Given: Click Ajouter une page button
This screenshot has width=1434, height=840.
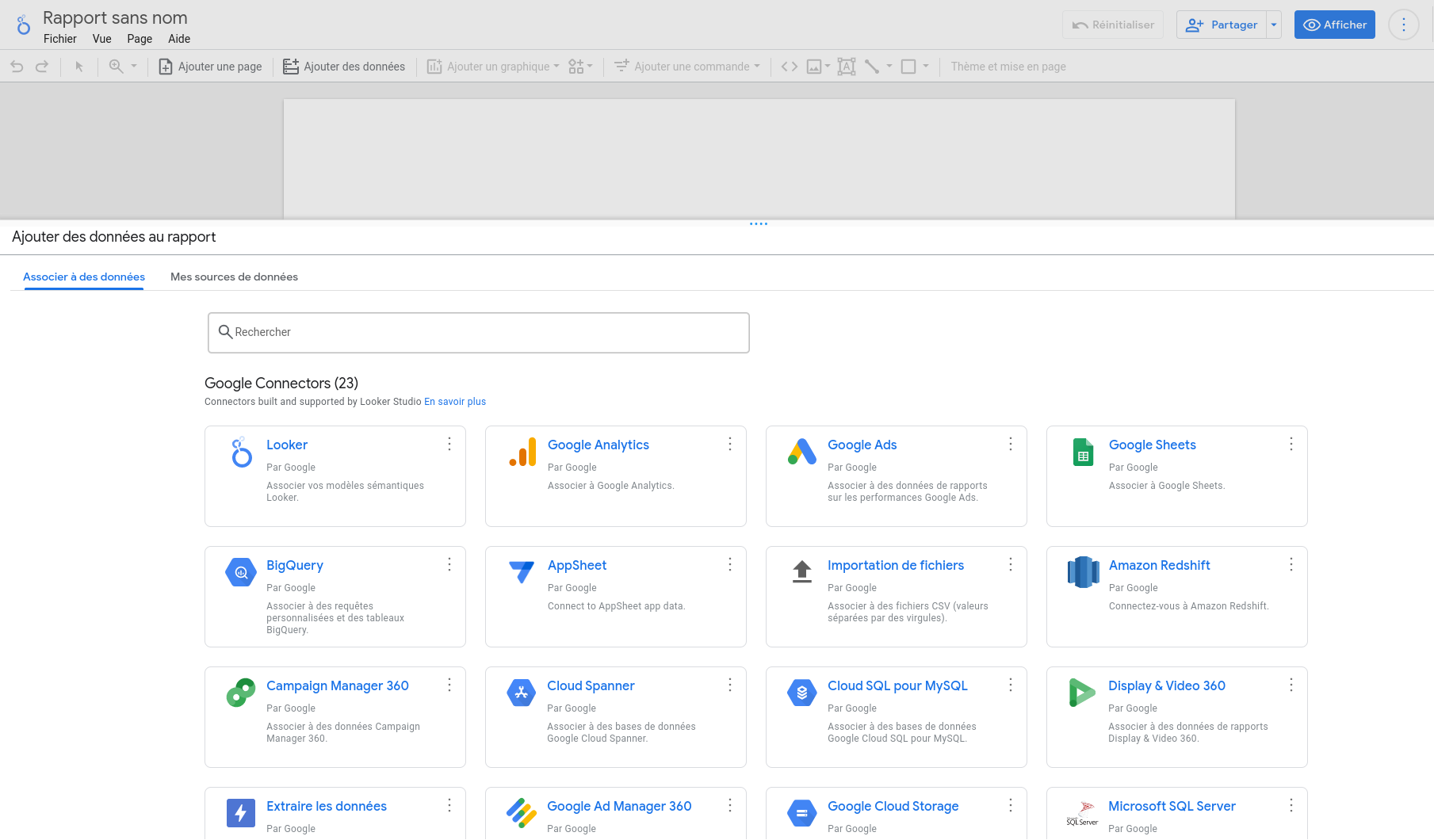Looking at the screenshot, I should coord(211,67).
